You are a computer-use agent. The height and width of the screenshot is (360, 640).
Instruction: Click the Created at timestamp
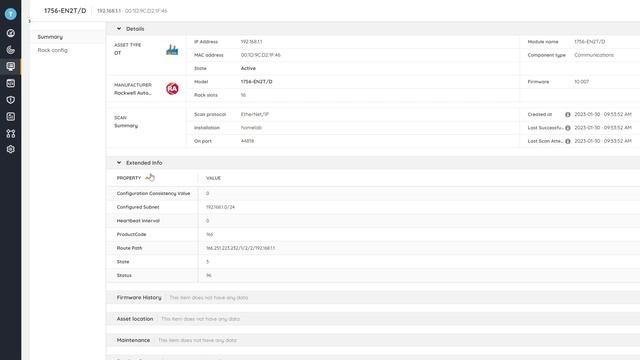point(603,115)
